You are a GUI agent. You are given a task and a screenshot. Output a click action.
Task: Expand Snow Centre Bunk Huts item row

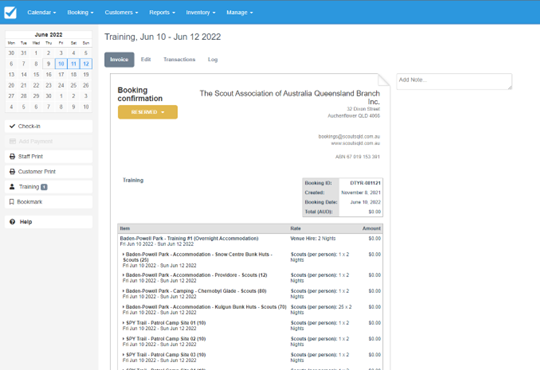(x=123, y=255)
